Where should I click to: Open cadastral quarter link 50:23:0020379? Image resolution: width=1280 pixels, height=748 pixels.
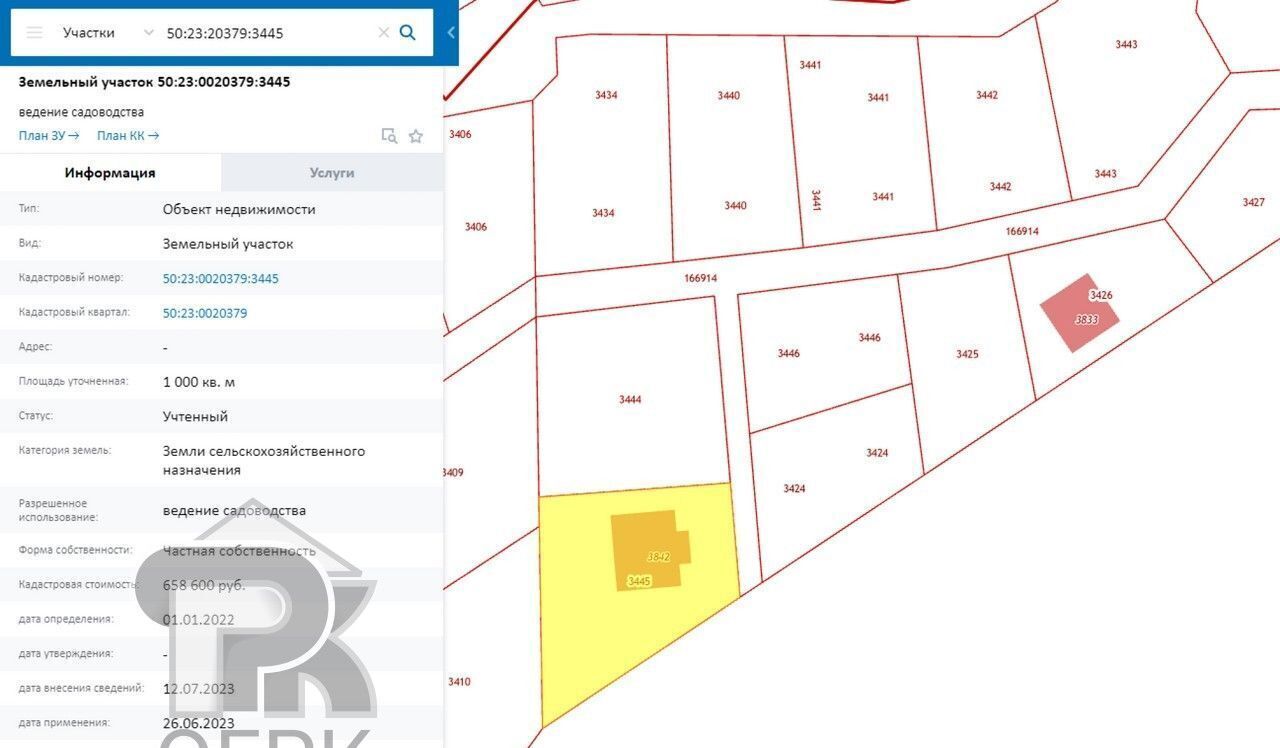(205, 313)
